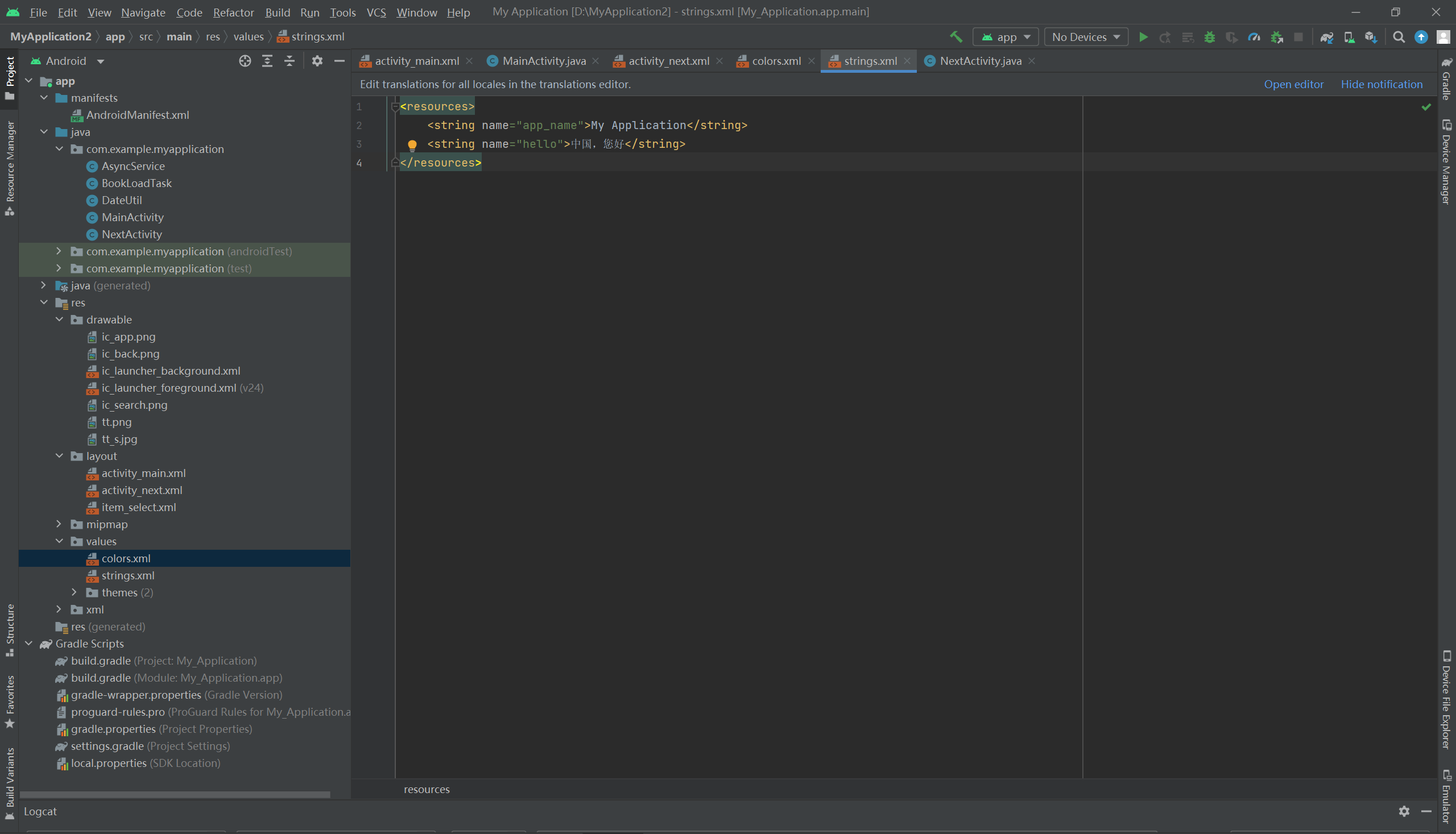The height and width of the screenshot is (834, 1456).
Task: Open the Profiler gauge icon
Action: 1254,37
